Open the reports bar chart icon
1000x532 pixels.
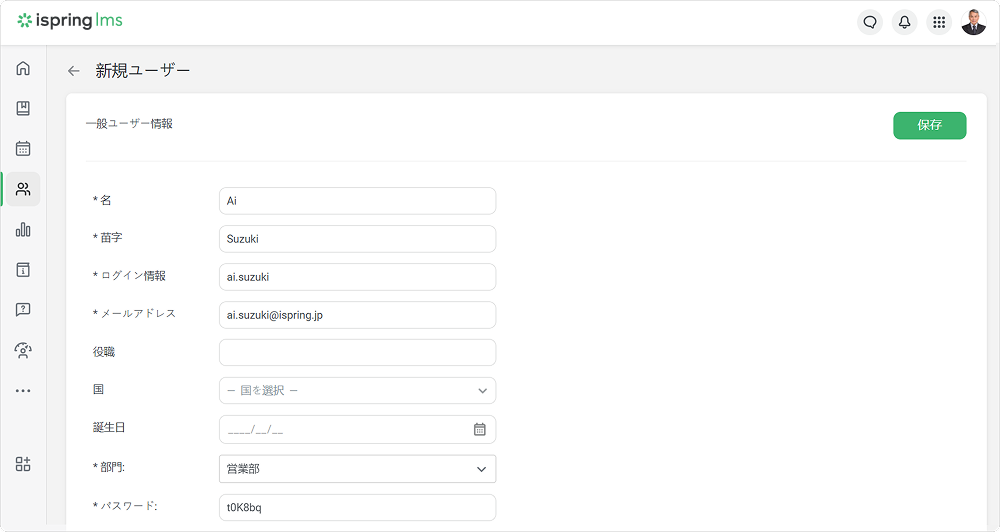tap(23, 230)
